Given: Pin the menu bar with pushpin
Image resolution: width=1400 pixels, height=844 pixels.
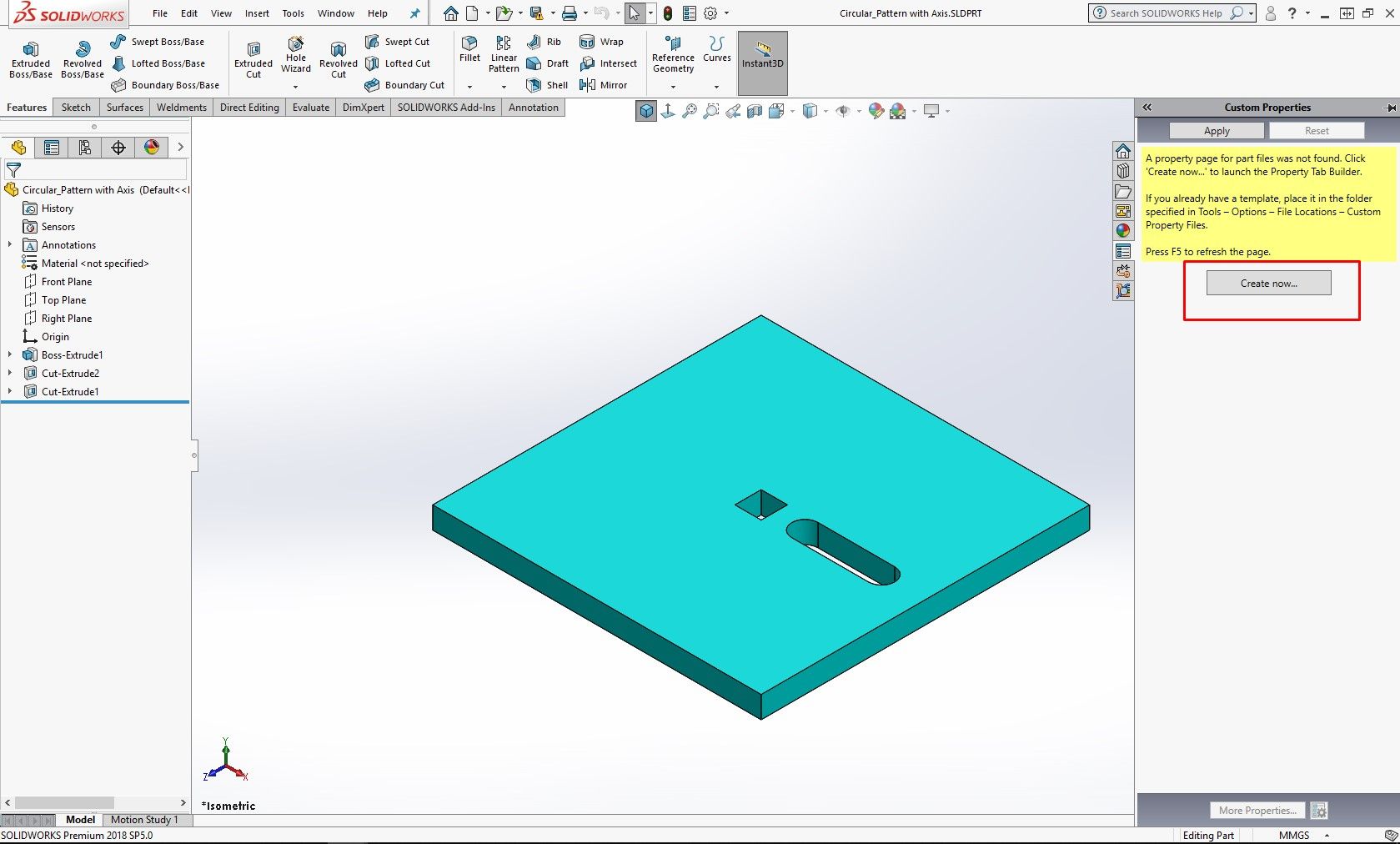Looking at the screenshot, I should pyautogui.click(x=414, y=13).
